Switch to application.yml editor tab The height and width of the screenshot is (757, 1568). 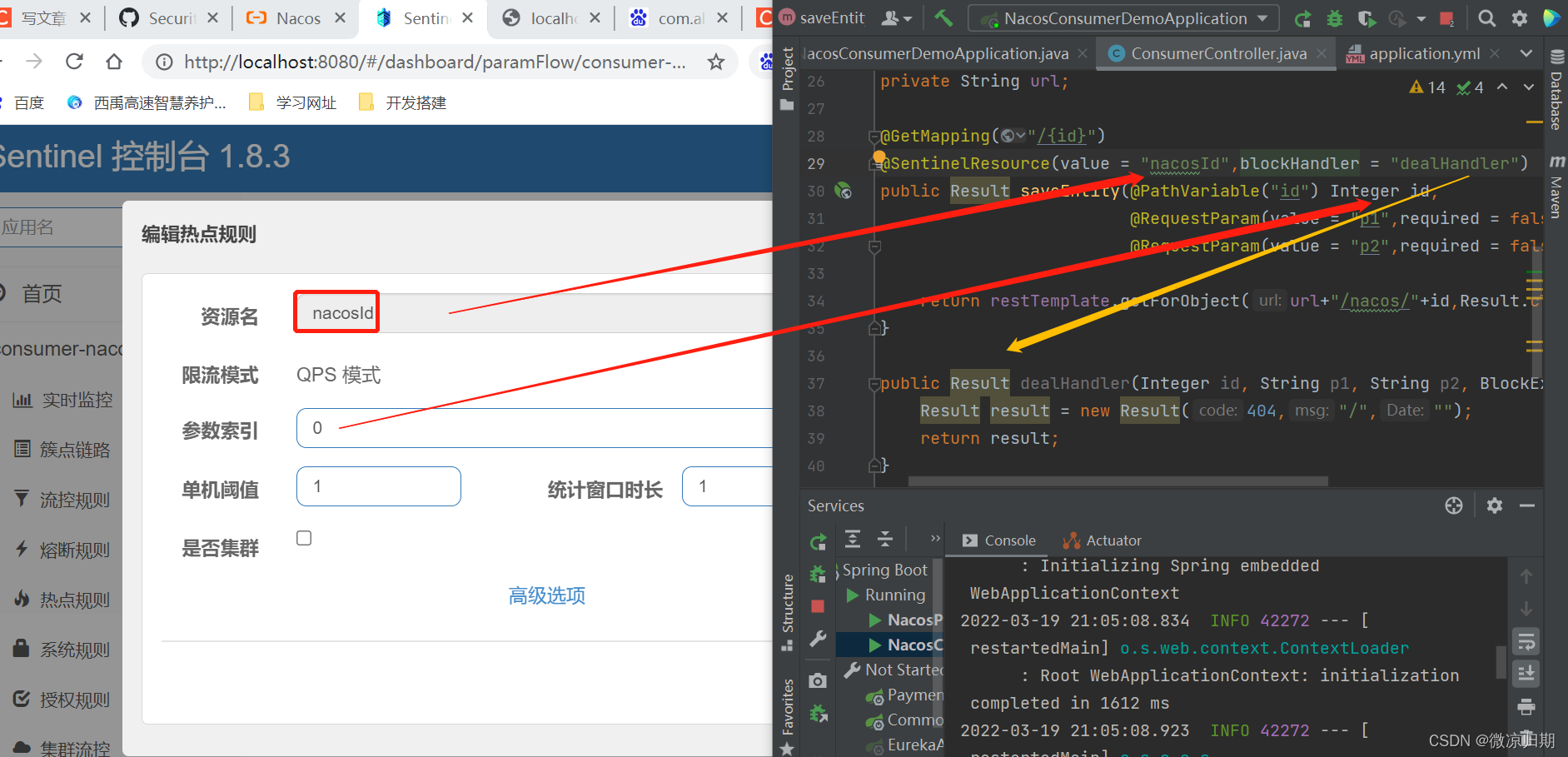[1424, 53]
